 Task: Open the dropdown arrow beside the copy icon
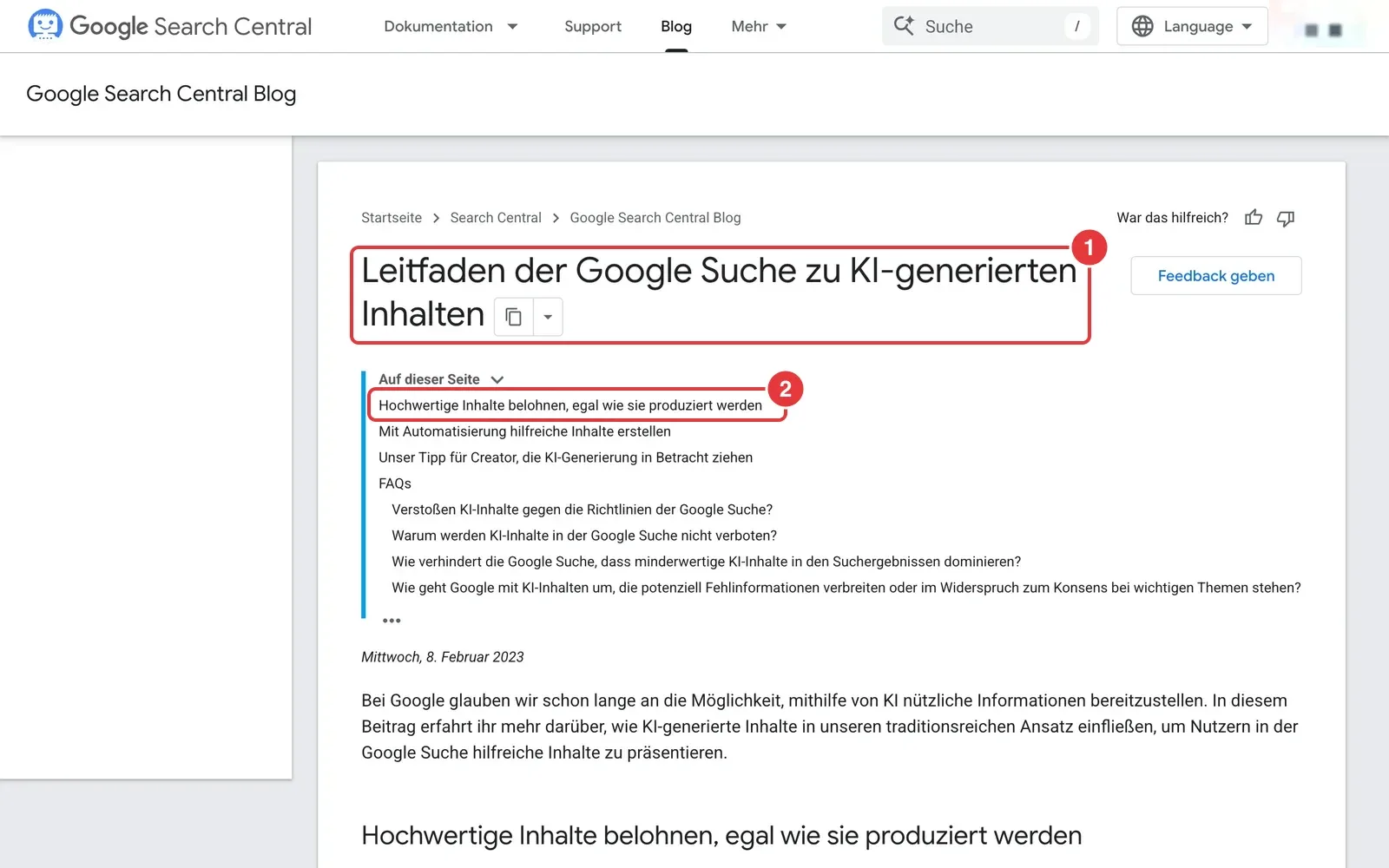tap(548, 317)
